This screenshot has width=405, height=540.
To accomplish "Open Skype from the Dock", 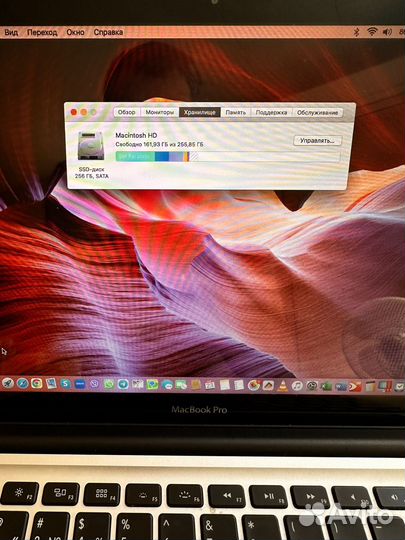I will point(65,384).
